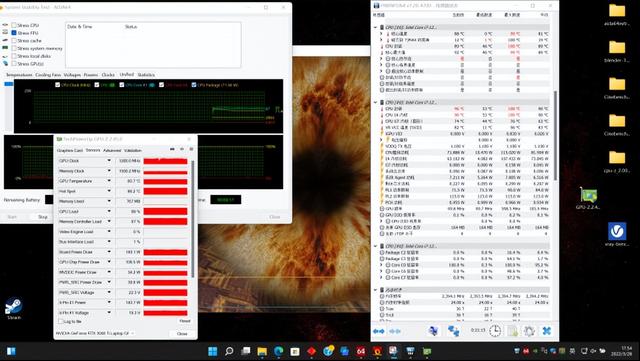640x361 pixels.
Task: Toggle CPU Package graph checkbox
Action: 194,85
